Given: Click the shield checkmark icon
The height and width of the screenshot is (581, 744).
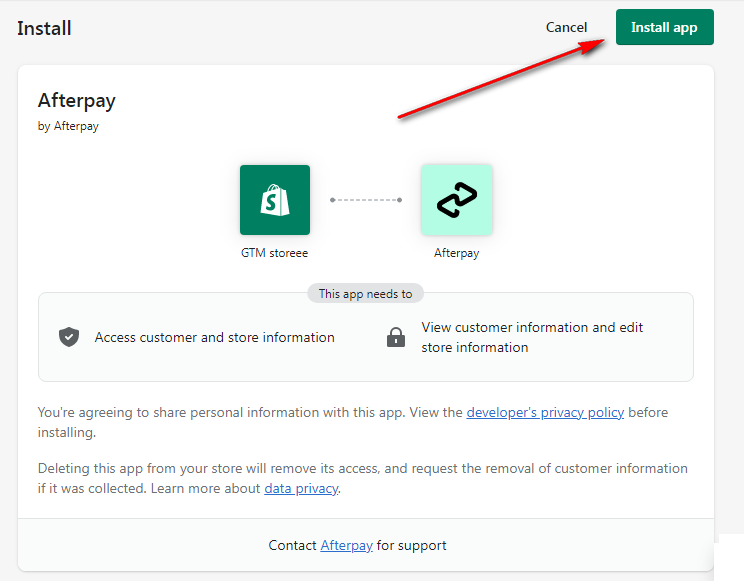Looking at the screenshot, I should [x=69, y=337].
